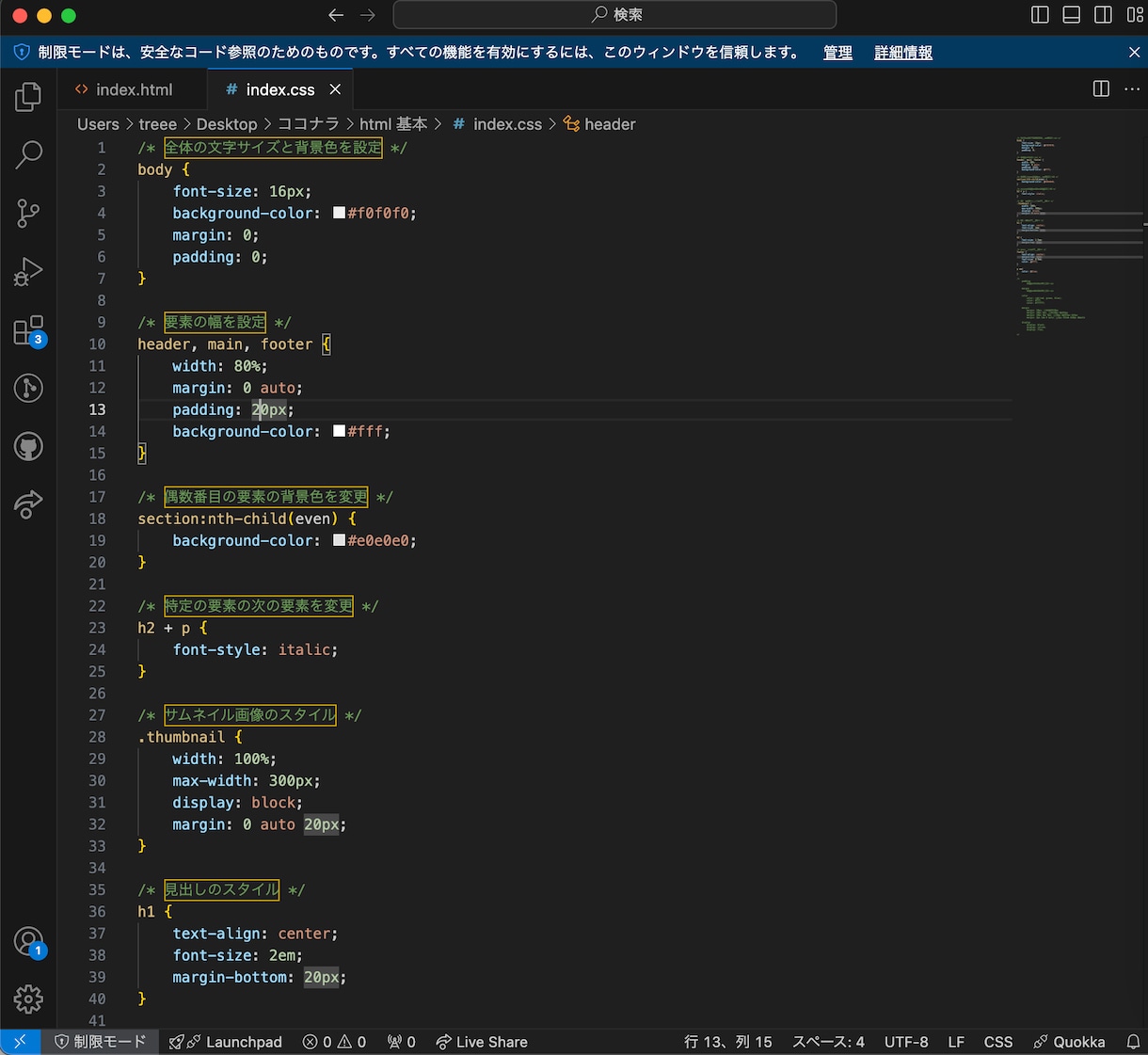Click the 詳細情報 link in the banner

[903, 53]
